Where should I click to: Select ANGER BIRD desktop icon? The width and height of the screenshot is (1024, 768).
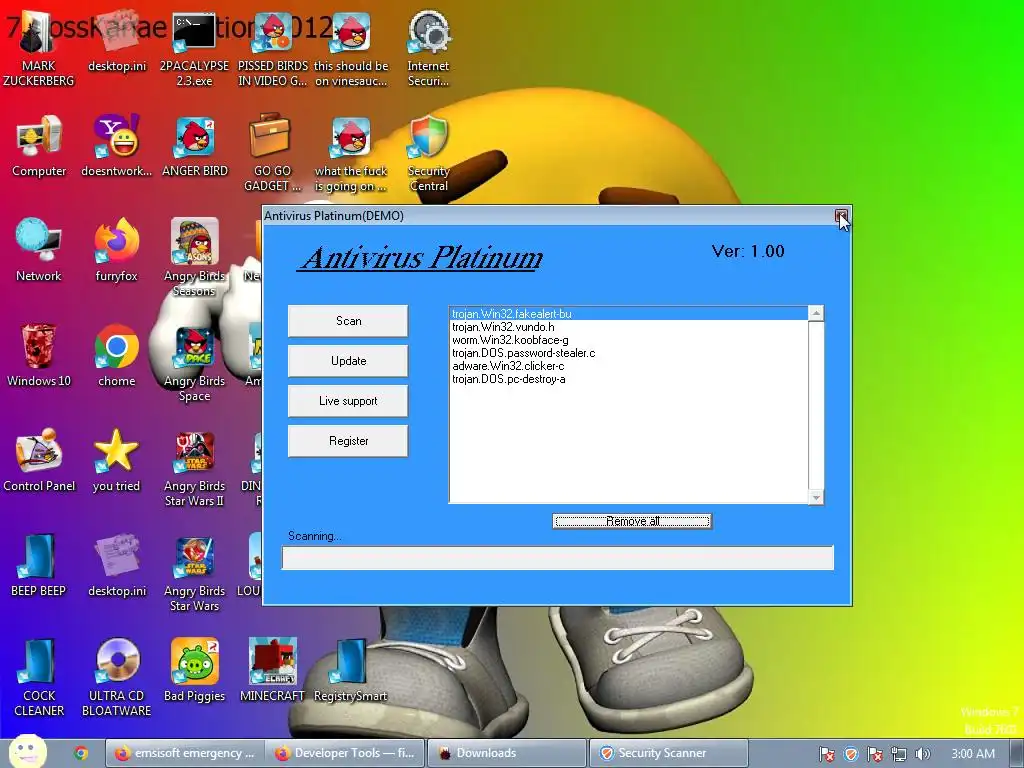coord(195,146)
